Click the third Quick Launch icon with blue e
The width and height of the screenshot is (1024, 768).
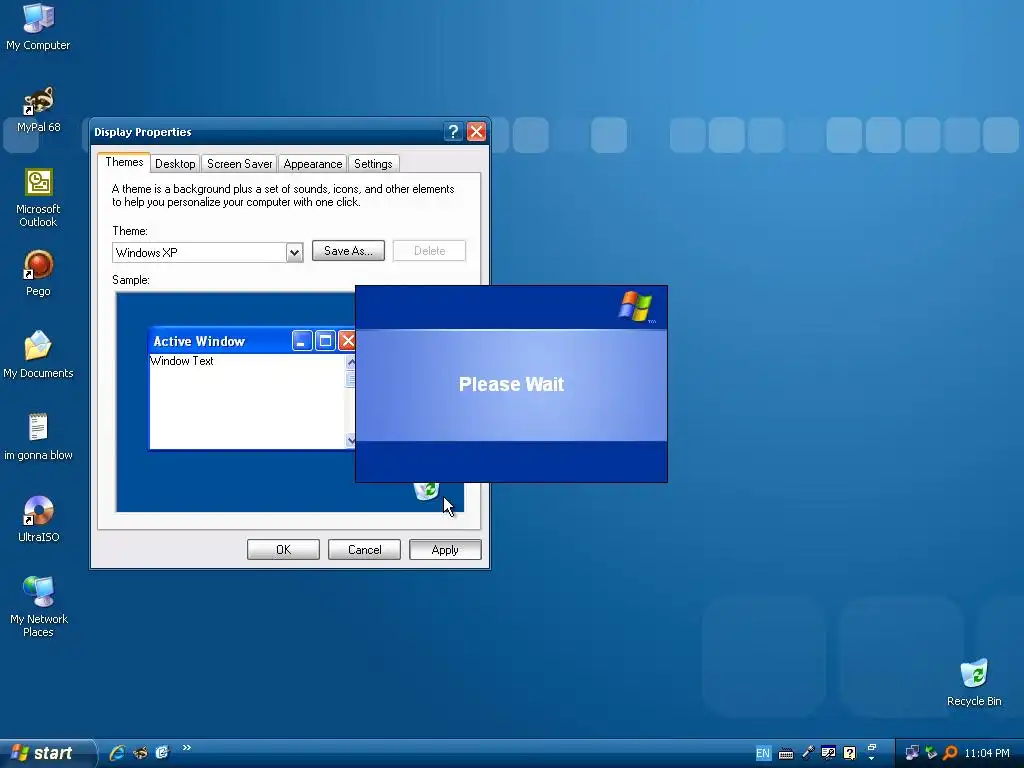pos(162,752)
